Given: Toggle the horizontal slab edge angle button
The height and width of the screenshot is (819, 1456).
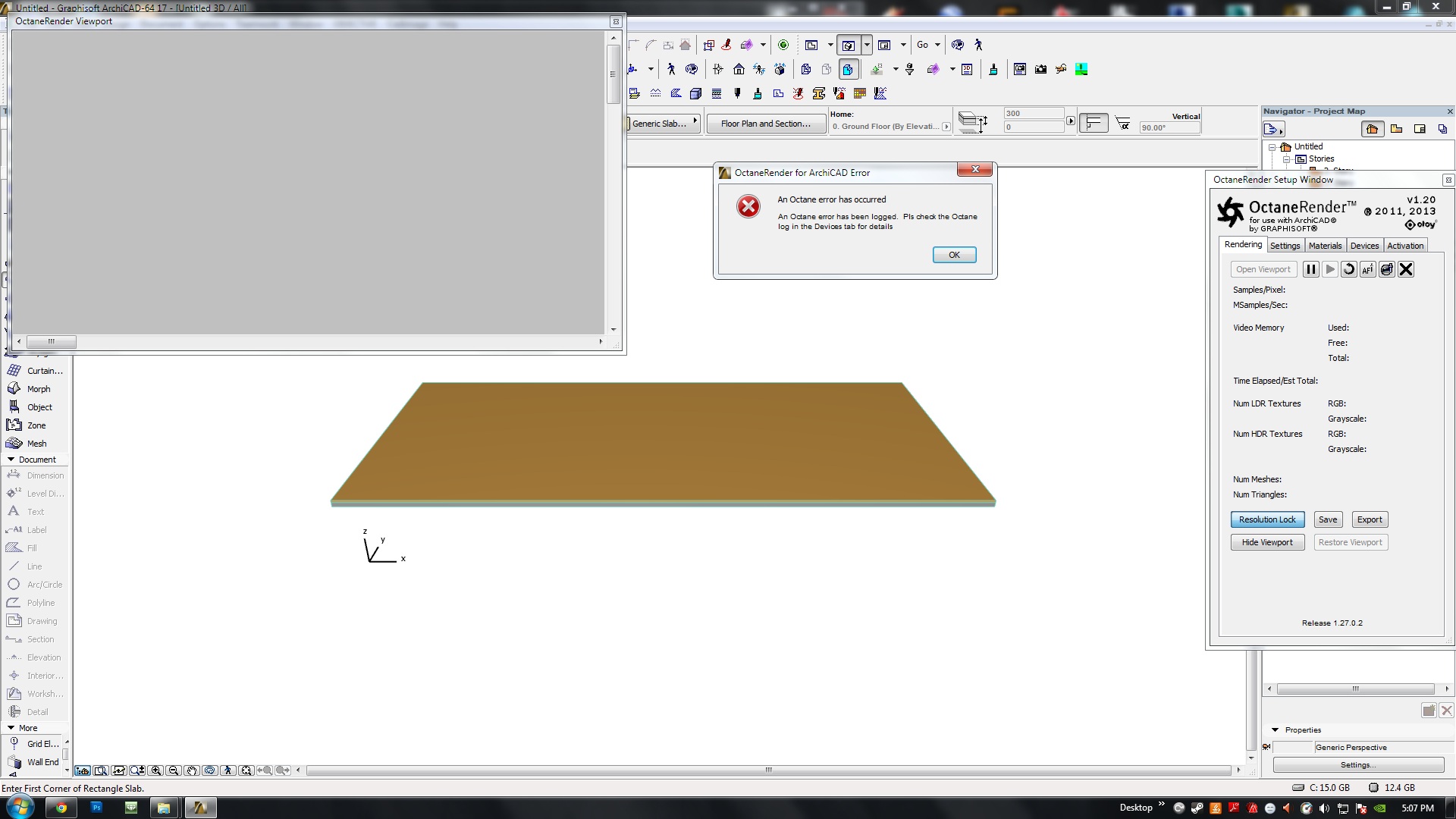Looking at the screenshot, I should tap(1093, 123).
